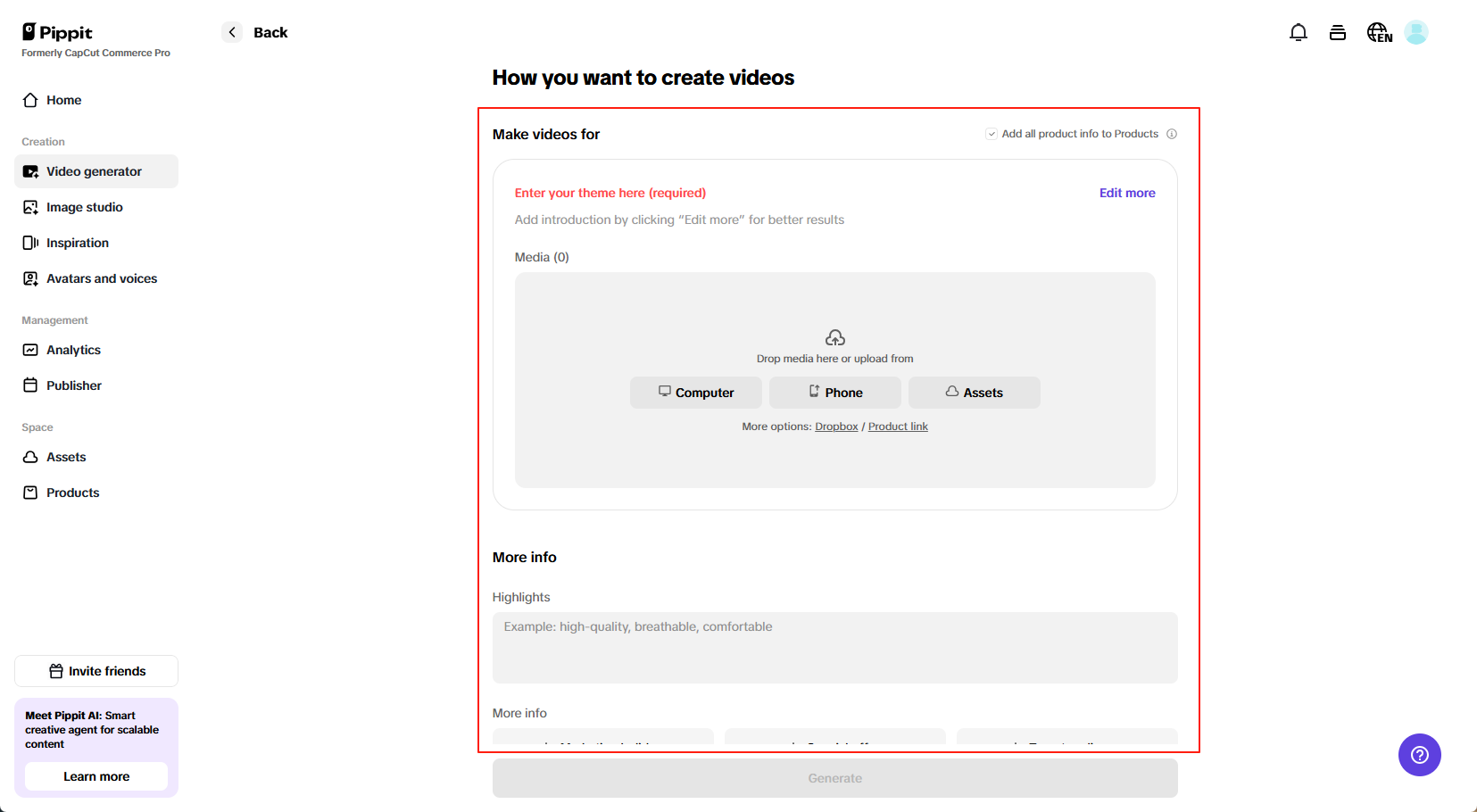
Task: Type in the Highlights field
Action: (x=834, y=648)
